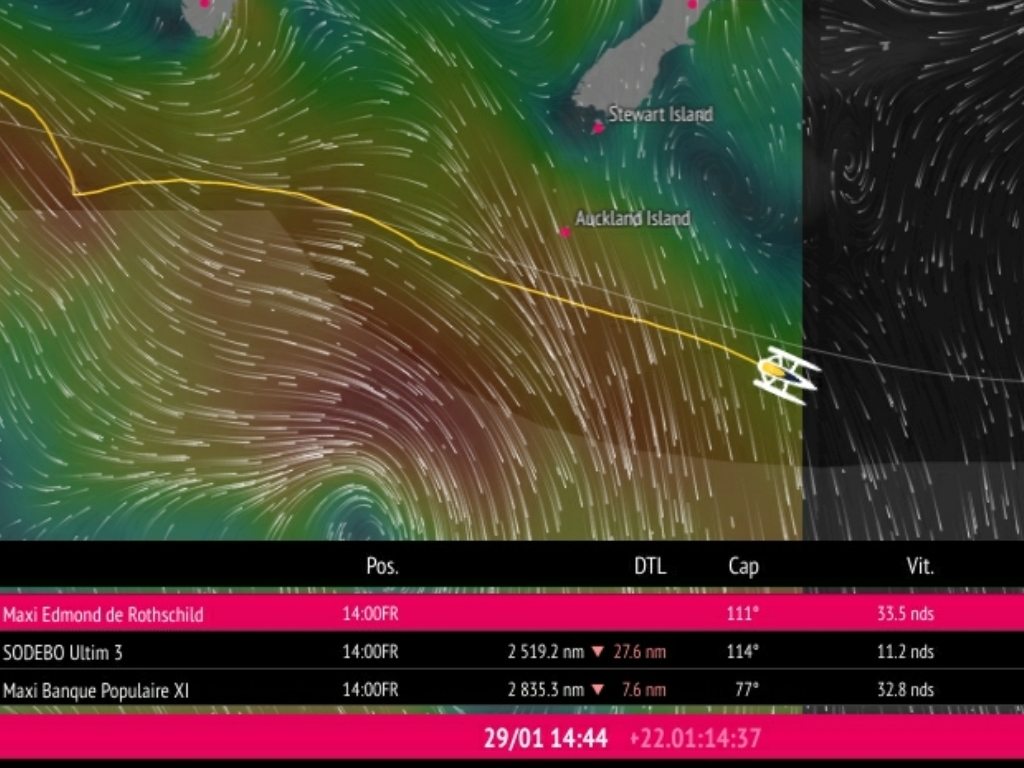Click 14:00FR in Maxi Banque Populaire XI row
This screenshot has height=768, width=1024.
point(370,690)
